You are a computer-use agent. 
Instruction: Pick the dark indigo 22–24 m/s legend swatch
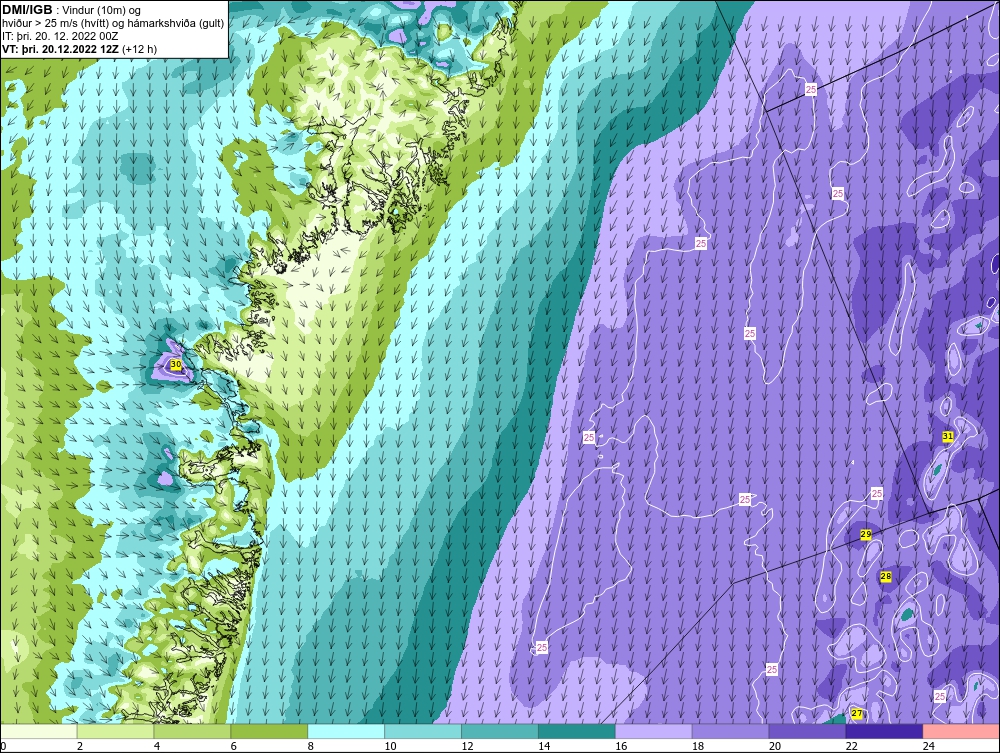tap(884, 731)
